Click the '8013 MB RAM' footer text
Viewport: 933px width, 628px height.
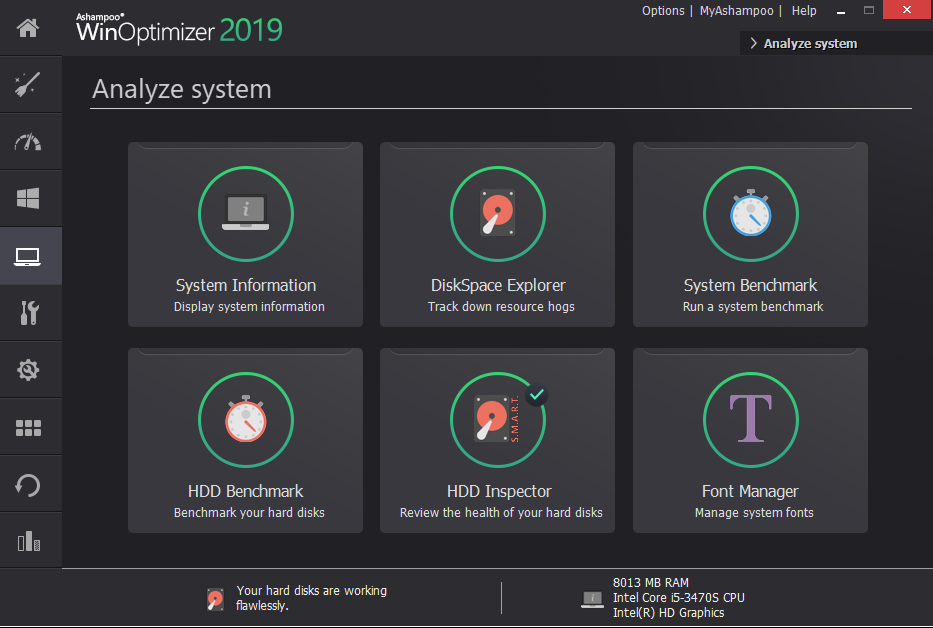pos(651,583)
